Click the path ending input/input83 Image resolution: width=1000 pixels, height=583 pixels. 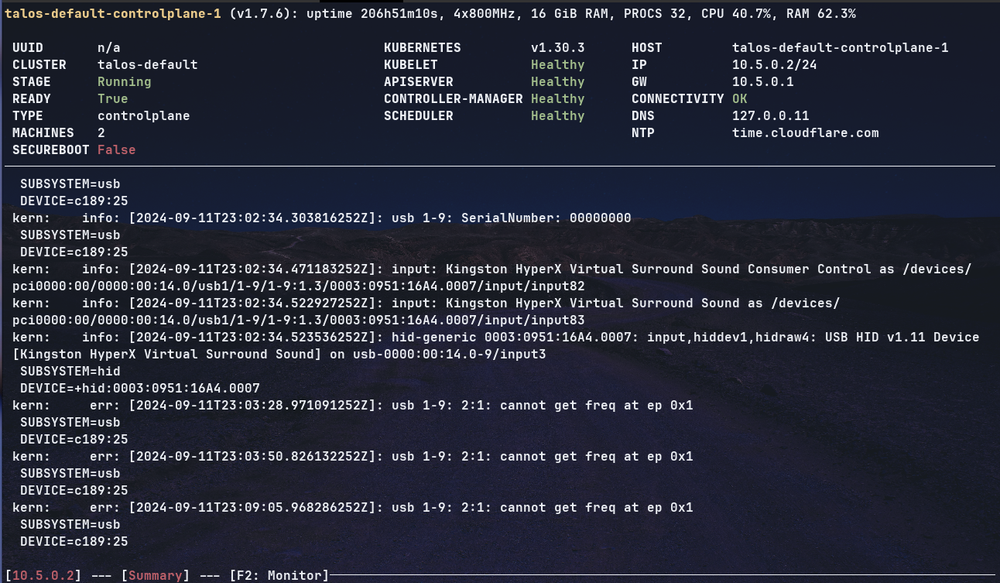point(298,320)
